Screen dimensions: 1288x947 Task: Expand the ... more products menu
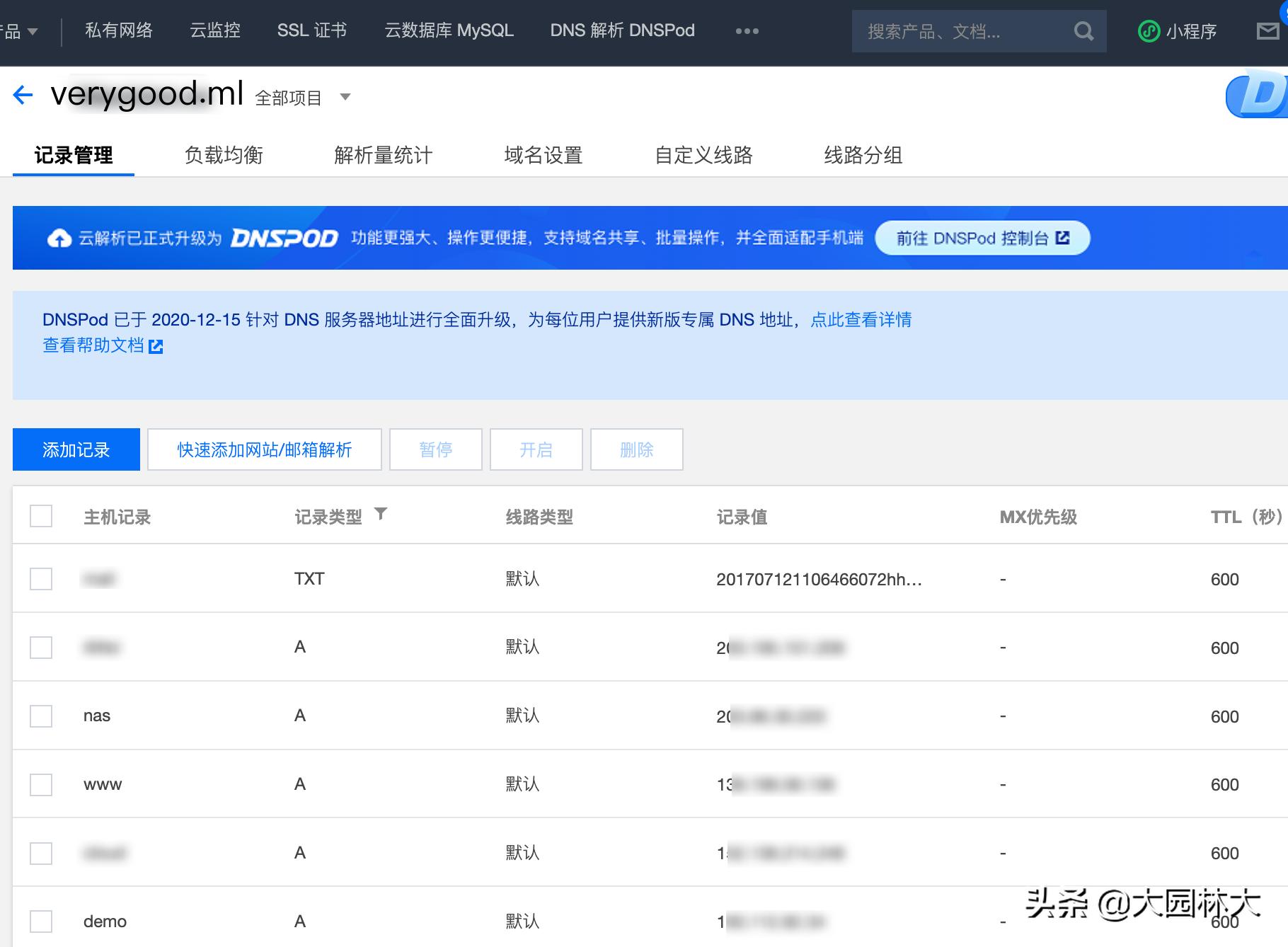click(747, 30)
